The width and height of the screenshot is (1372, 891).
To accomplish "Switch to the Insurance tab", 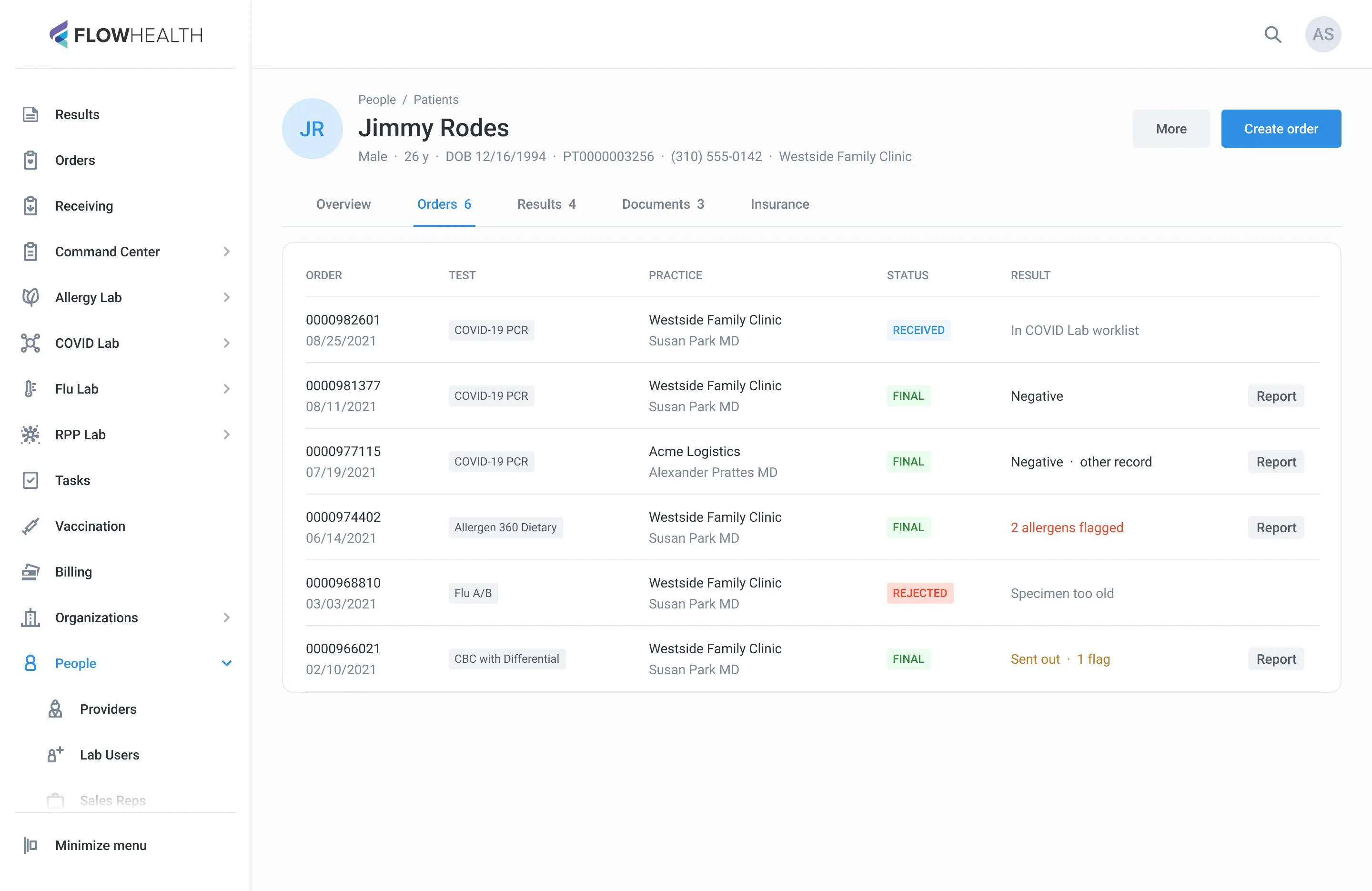I will 780,204.
